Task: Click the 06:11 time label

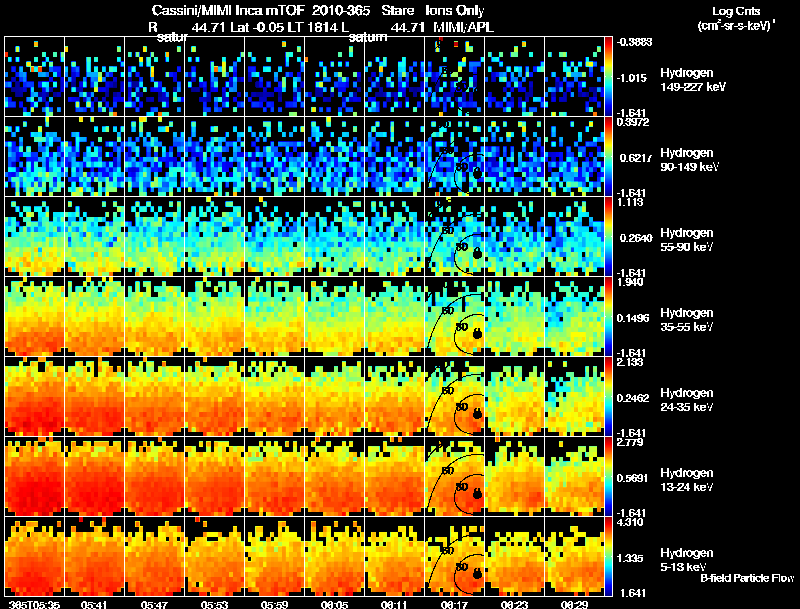Action: [x=394, y=604]
